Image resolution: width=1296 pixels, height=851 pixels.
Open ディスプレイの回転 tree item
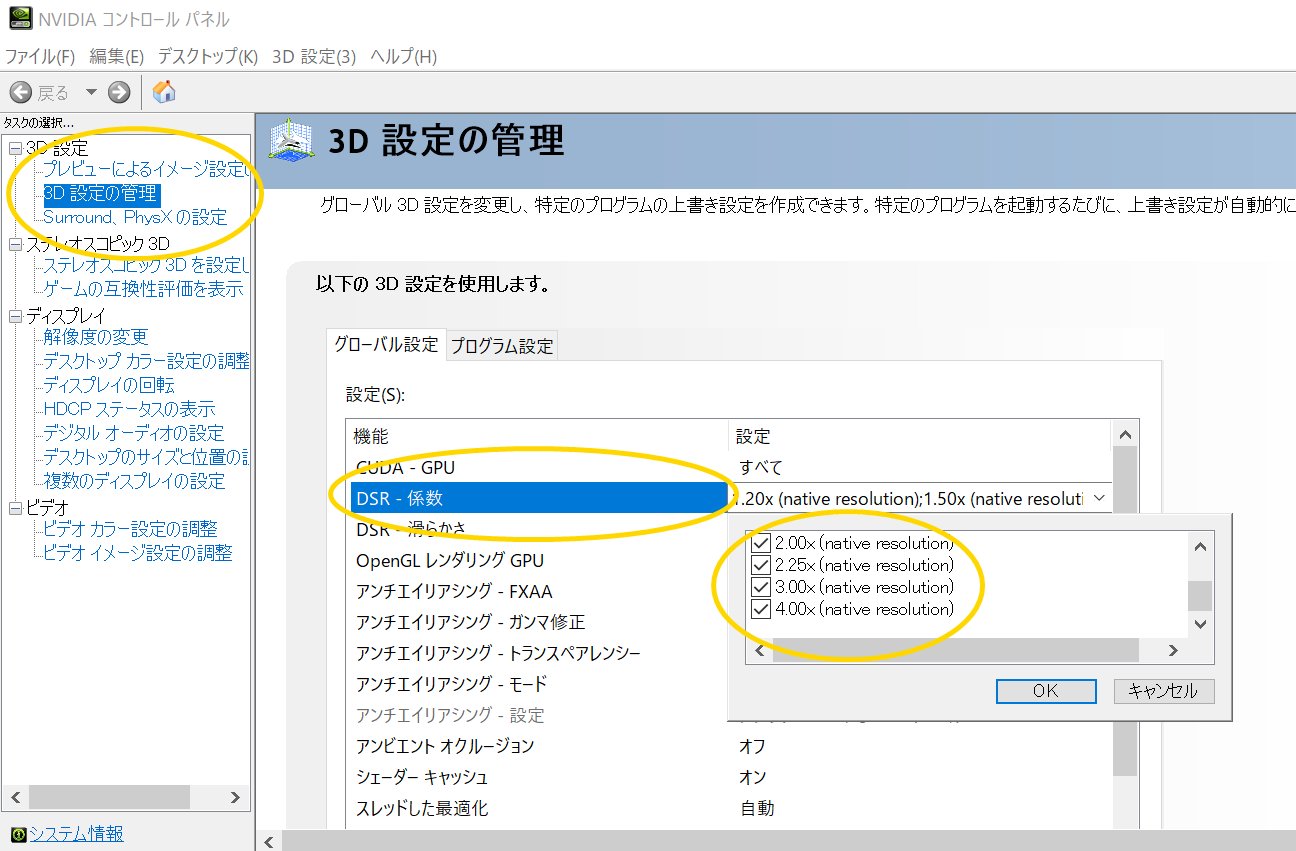109,385
